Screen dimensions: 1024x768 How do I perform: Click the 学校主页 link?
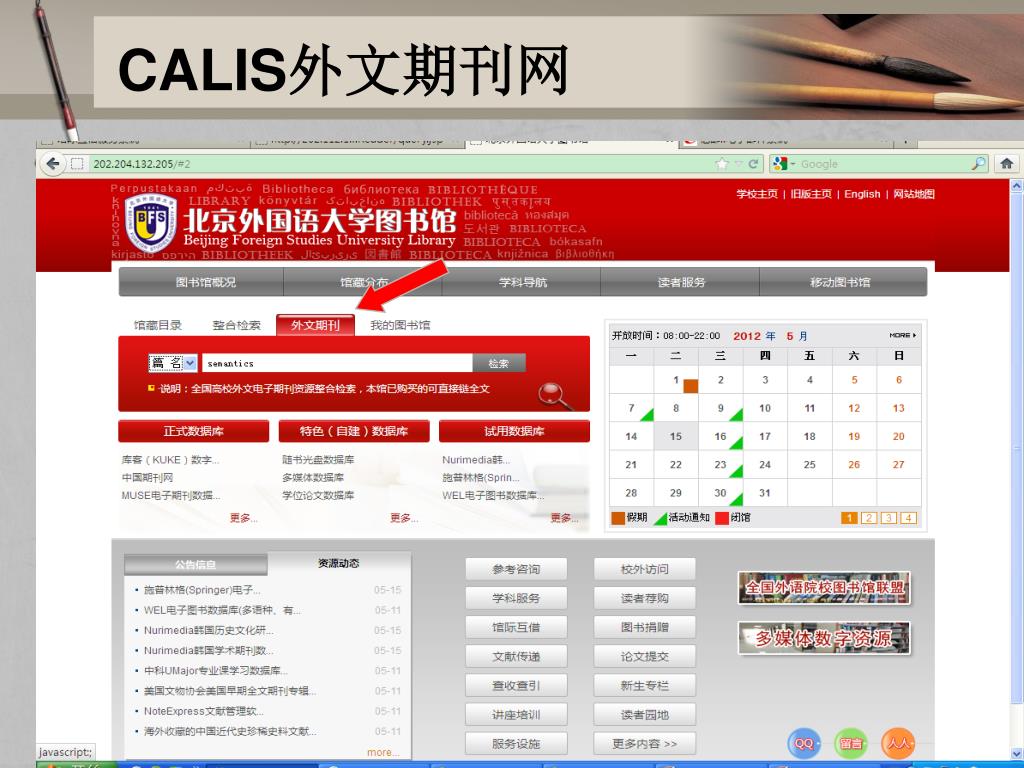pos(757,194)
